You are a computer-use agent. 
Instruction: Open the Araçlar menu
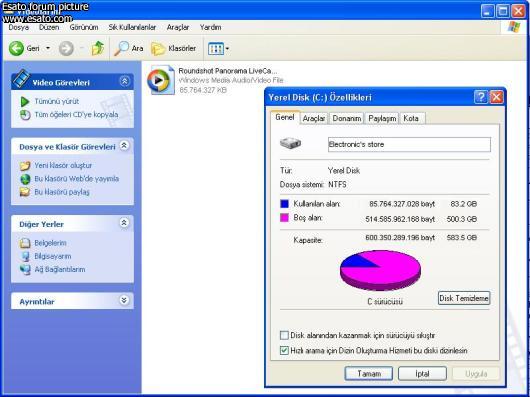pyautogui.click(x=178, y=27)
